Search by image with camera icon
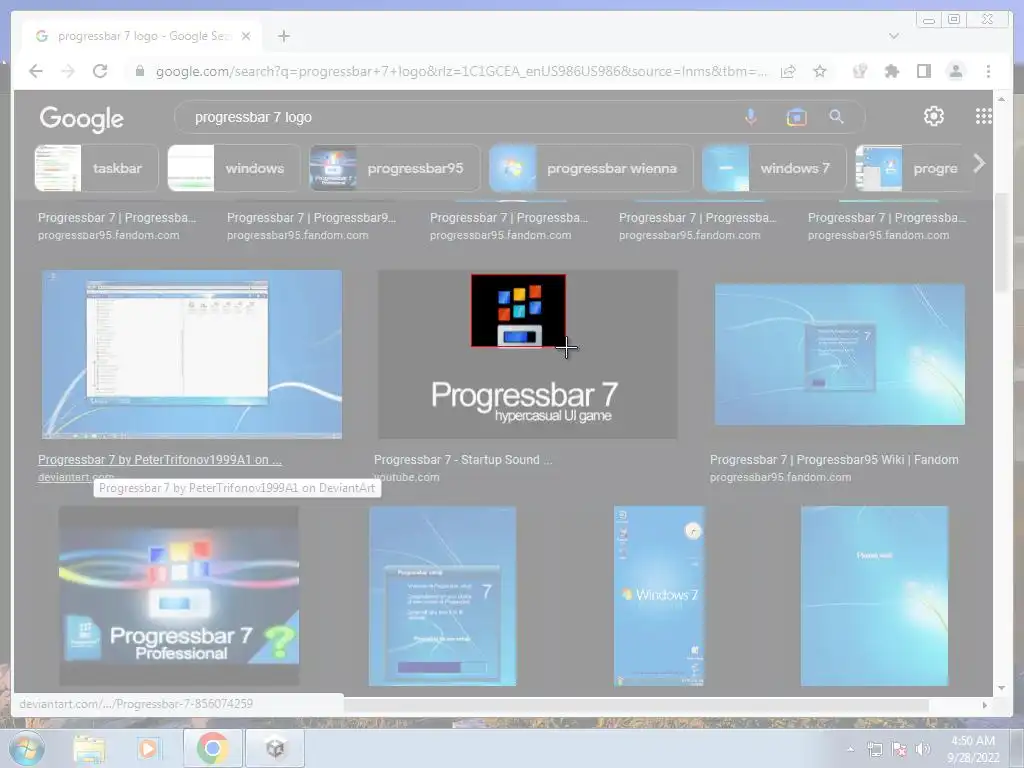This screenshot has height=768, width=1024. (796, 117)
